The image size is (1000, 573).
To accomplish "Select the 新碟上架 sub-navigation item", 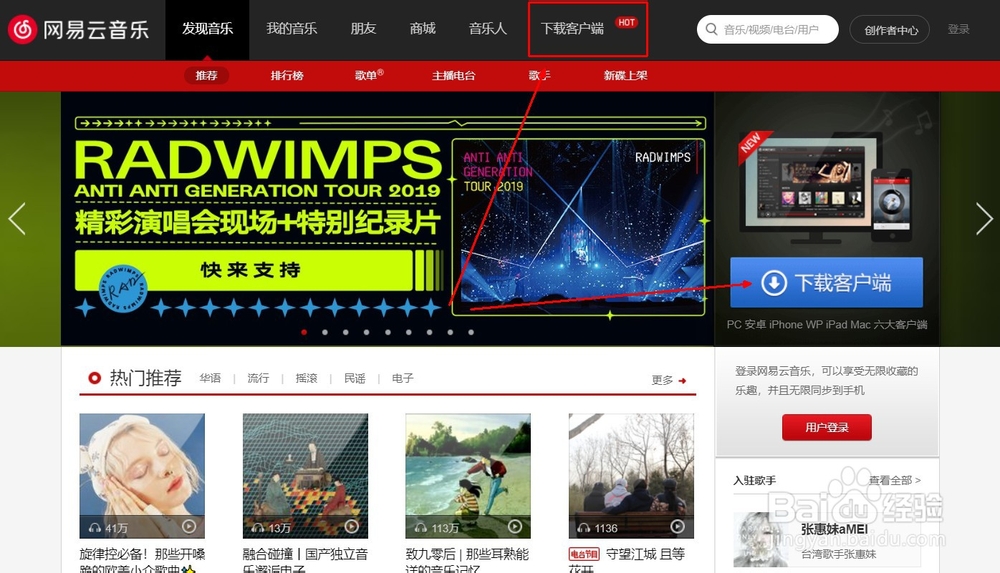I will pos(626,75).
